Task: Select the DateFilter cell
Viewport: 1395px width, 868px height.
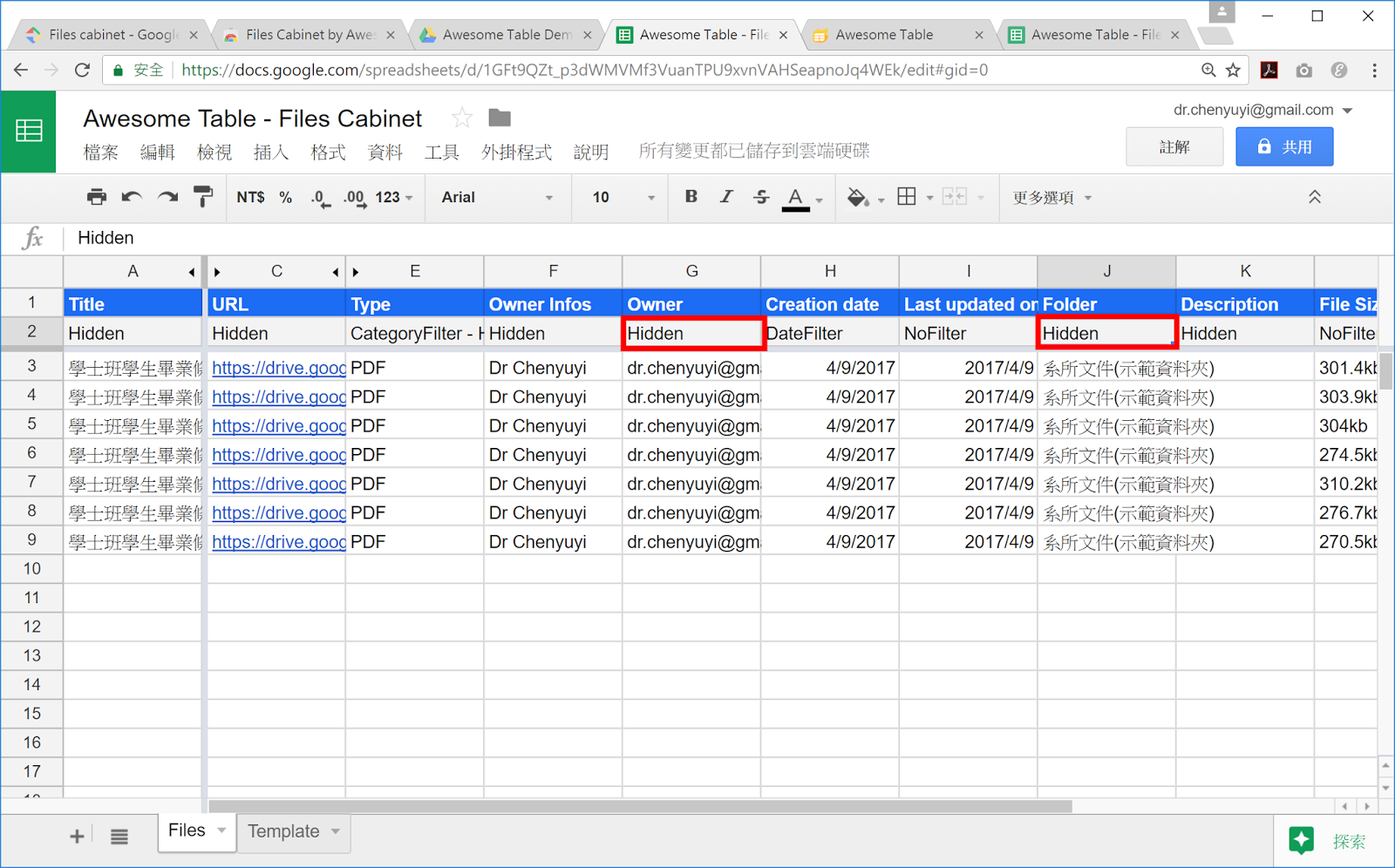Action: point(830,333)
